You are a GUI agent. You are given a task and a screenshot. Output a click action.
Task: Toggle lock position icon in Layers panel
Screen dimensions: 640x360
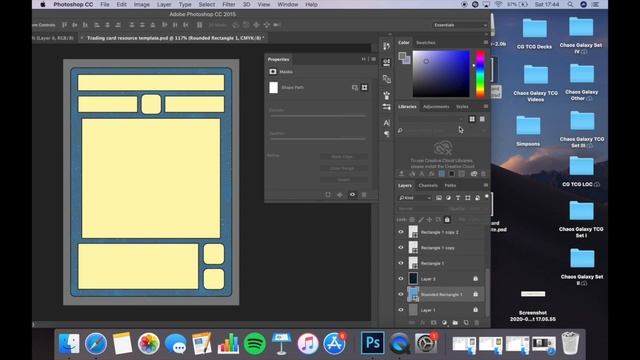click(429, 220)
